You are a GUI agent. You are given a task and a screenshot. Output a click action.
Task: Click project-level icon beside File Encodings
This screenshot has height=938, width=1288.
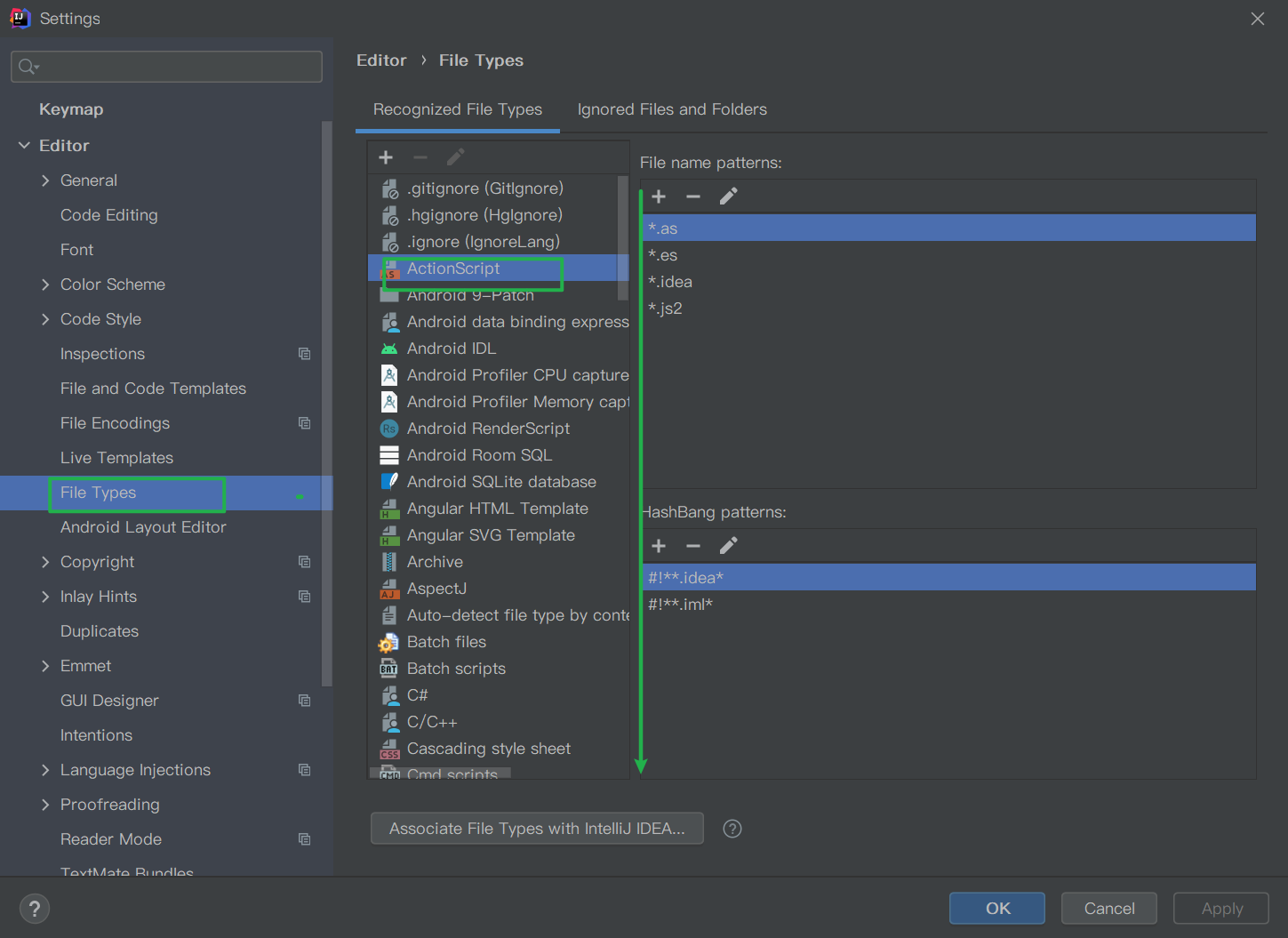point(305,423)
